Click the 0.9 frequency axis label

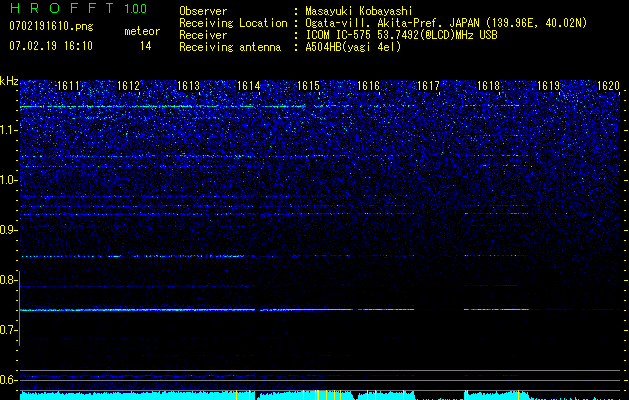pyautogui.click(x=9, y=230)
